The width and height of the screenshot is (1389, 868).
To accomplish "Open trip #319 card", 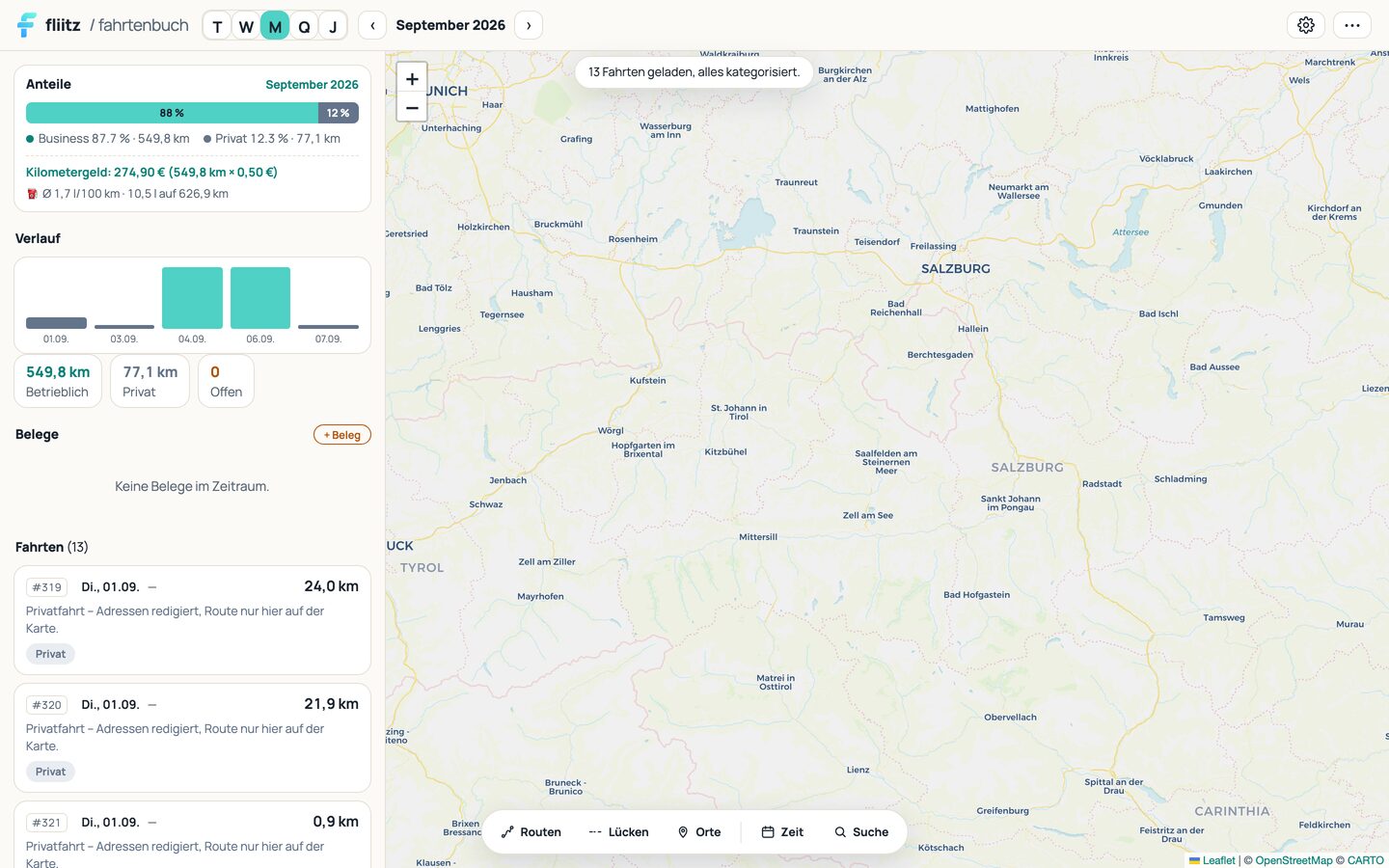I will point(192,620).
